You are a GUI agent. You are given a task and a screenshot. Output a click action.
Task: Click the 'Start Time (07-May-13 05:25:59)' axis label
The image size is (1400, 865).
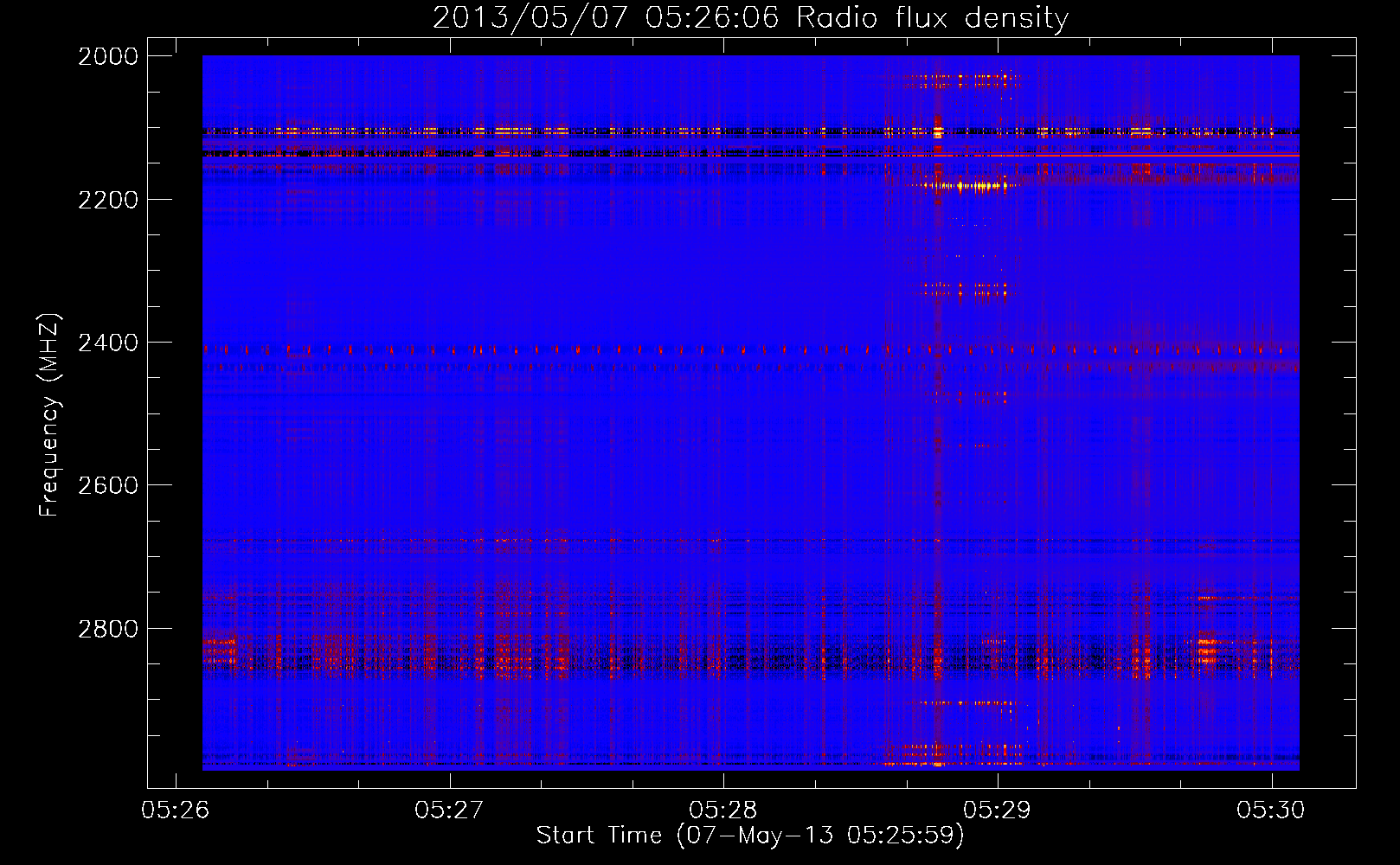tap(750, 836)
